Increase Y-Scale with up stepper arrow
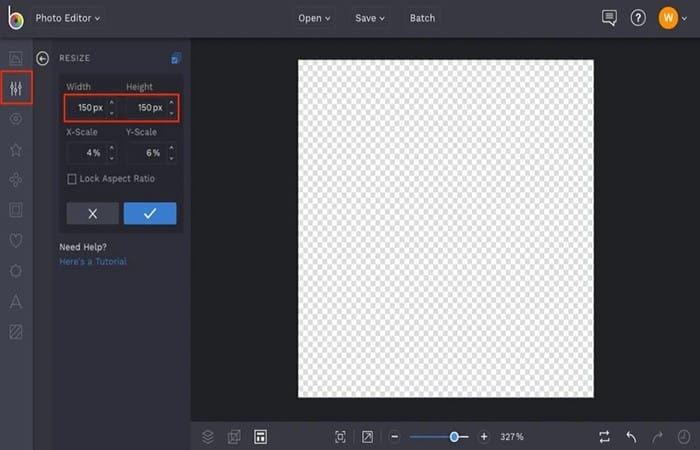 [171, 148]
